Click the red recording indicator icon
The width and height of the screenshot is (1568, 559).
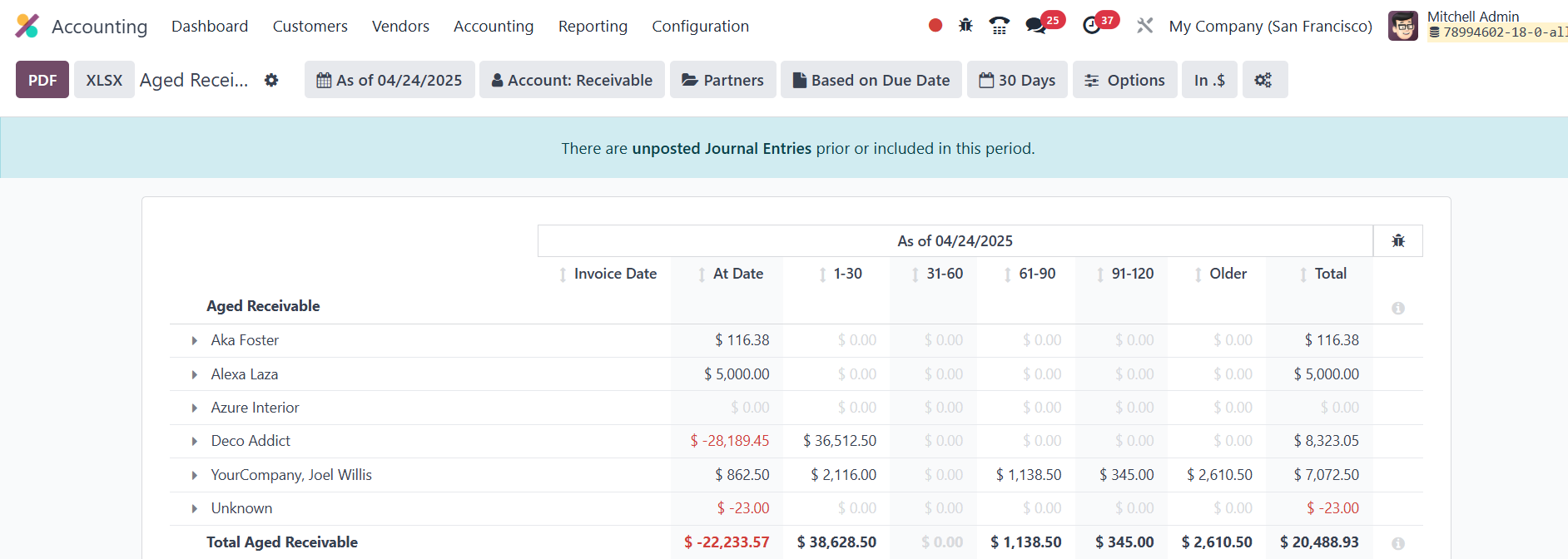point(935,26)
